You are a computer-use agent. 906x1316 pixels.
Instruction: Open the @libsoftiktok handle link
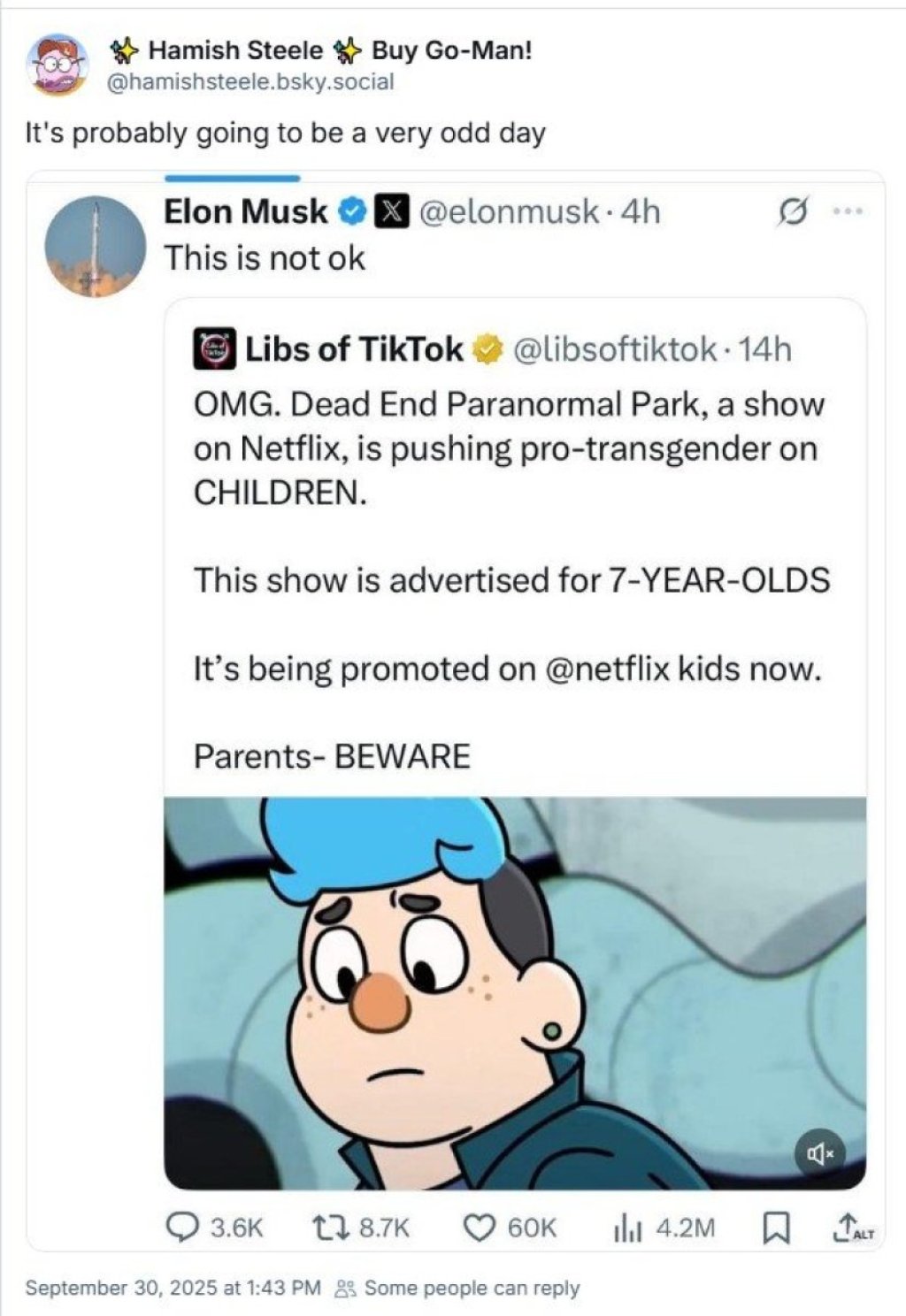(x=615, y=349)
